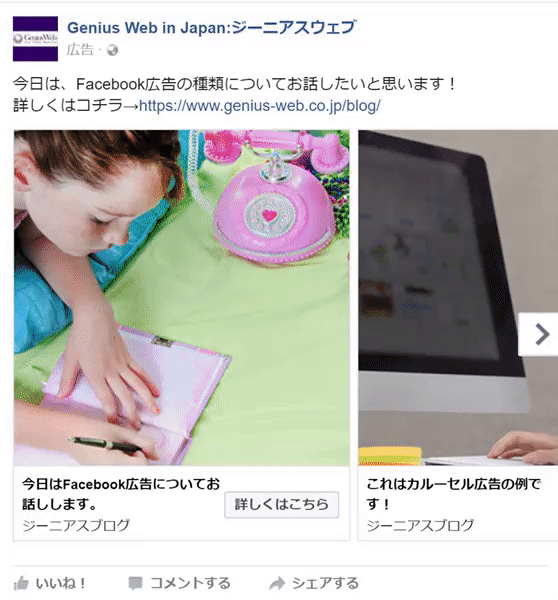Open the genius-web.co.jp blog link

pos(260,106)
